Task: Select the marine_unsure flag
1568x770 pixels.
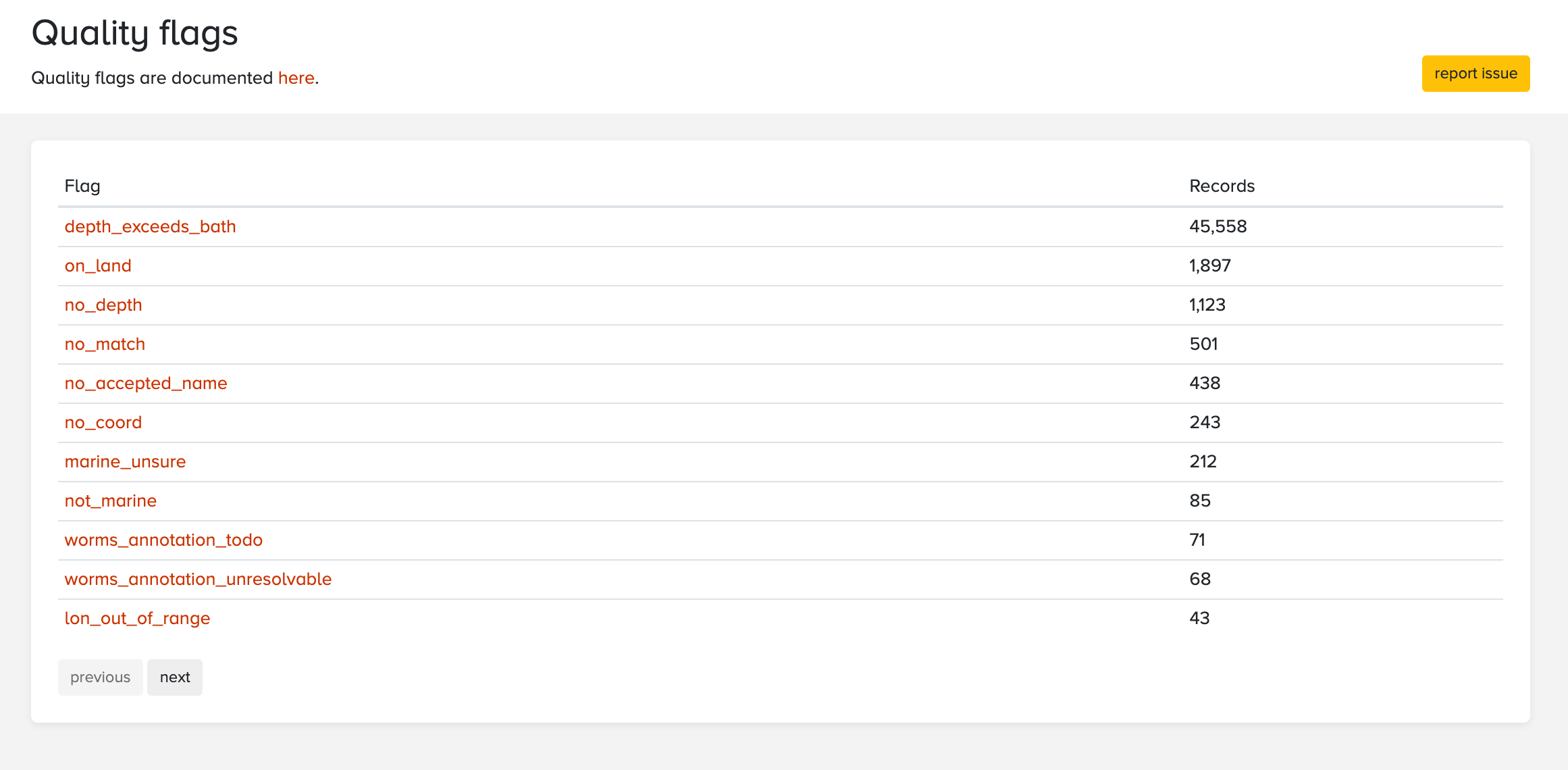Action: coord(125,461)
